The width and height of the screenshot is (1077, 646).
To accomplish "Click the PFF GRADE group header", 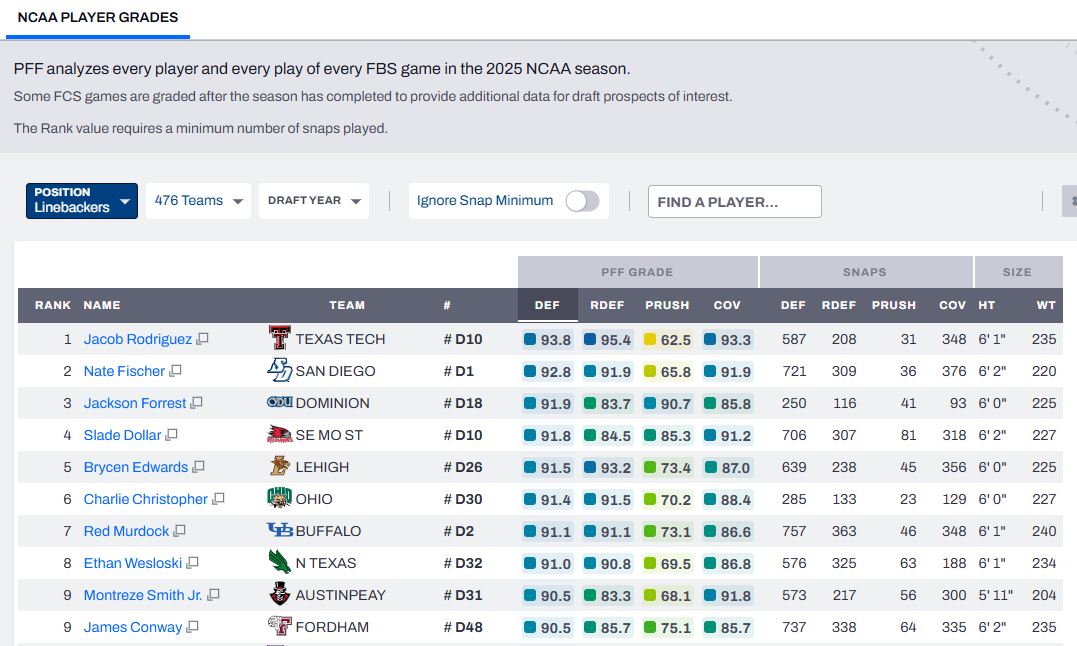I will [637, 272].
